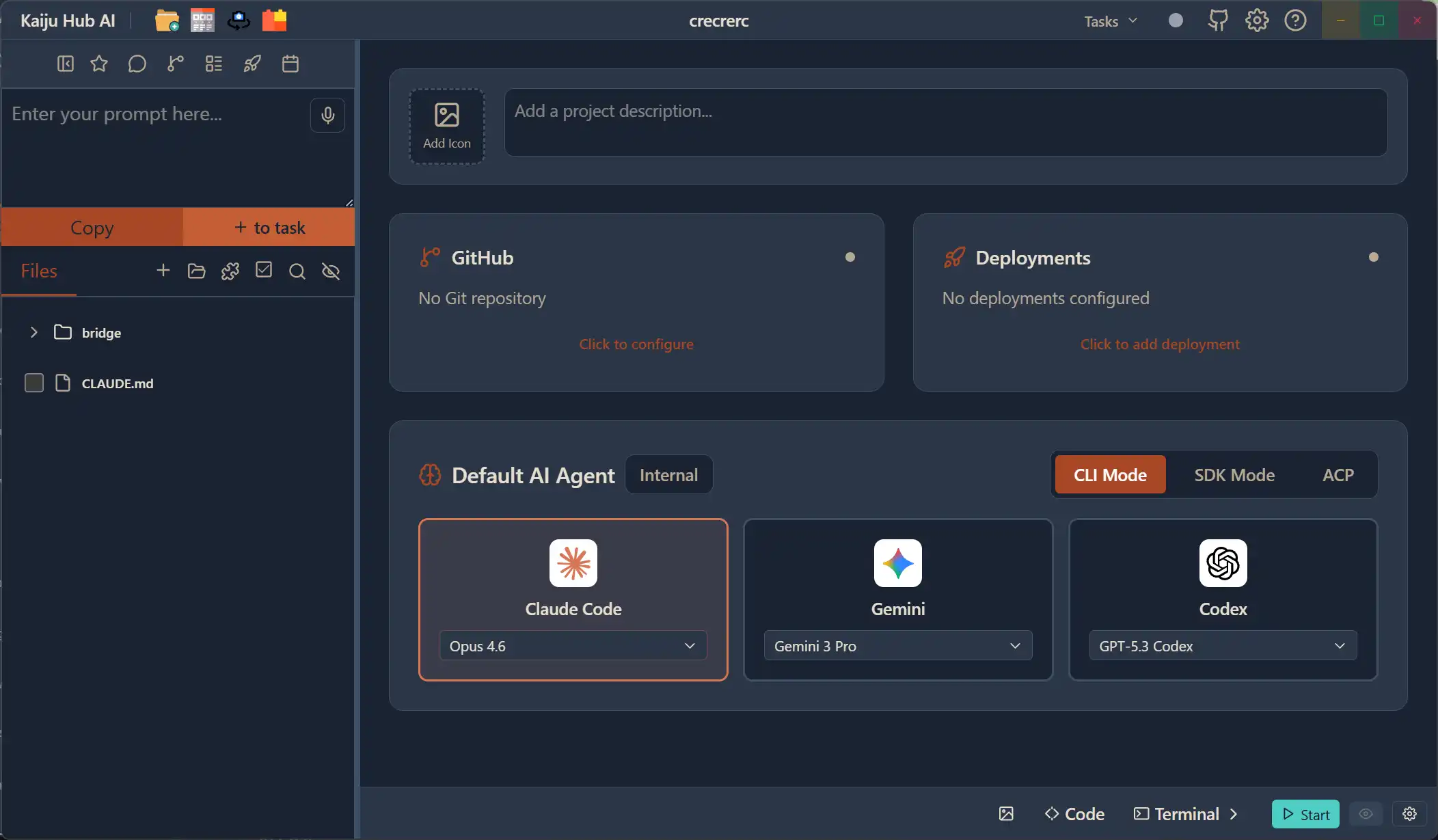
Task: Click the Add Icon placeholder
Action: [x=447, y=126]
